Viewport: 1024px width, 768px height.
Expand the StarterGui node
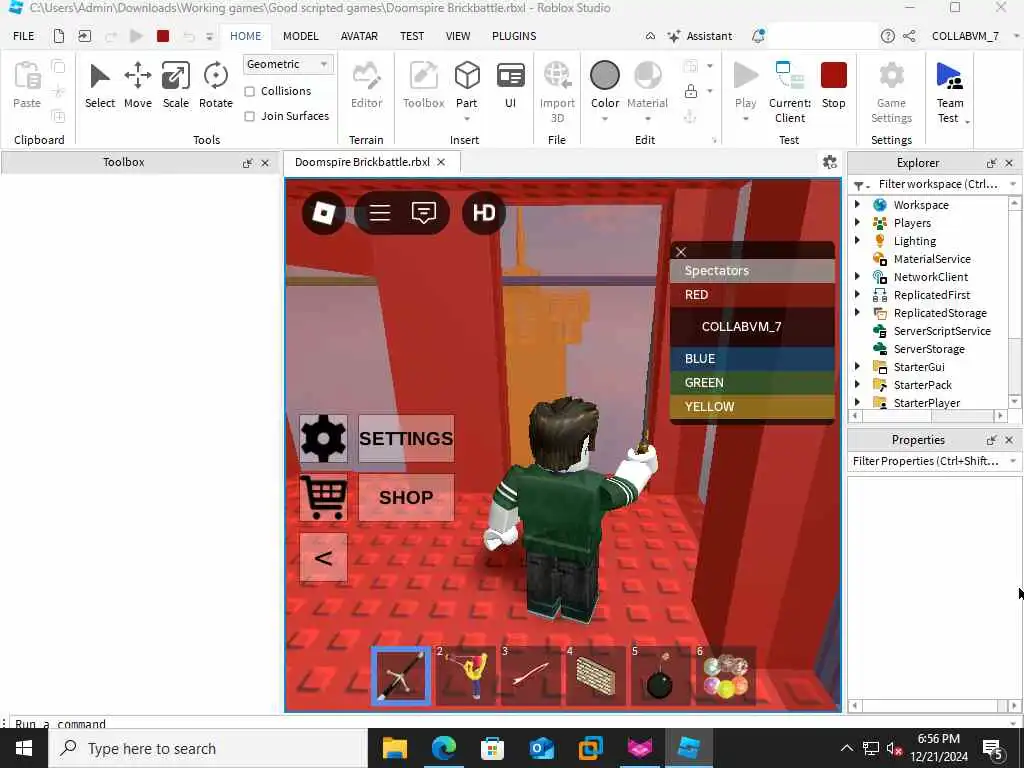(x=857, y=366)
